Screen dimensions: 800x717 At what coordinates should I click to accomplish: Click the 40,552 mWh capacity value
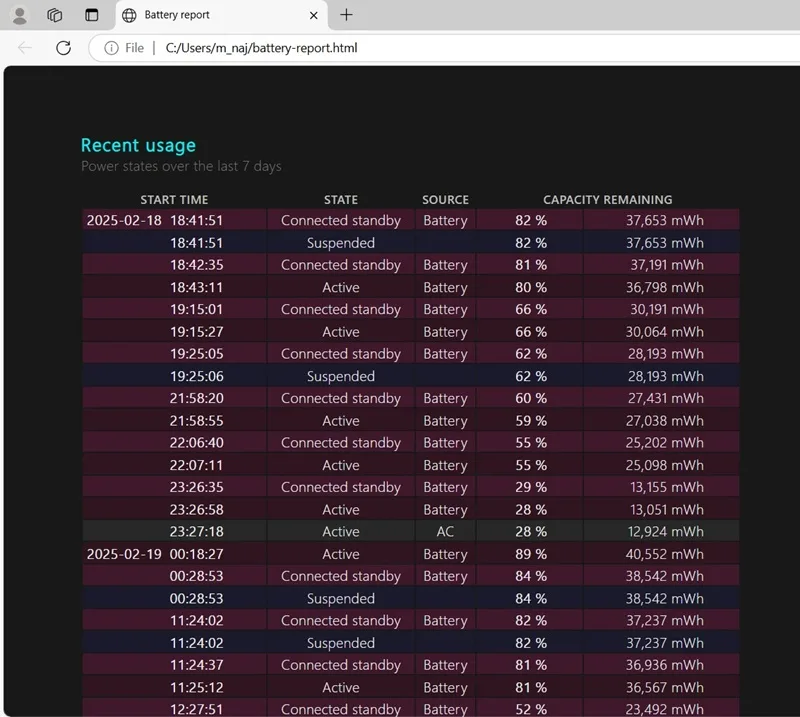tap(664, 554)
